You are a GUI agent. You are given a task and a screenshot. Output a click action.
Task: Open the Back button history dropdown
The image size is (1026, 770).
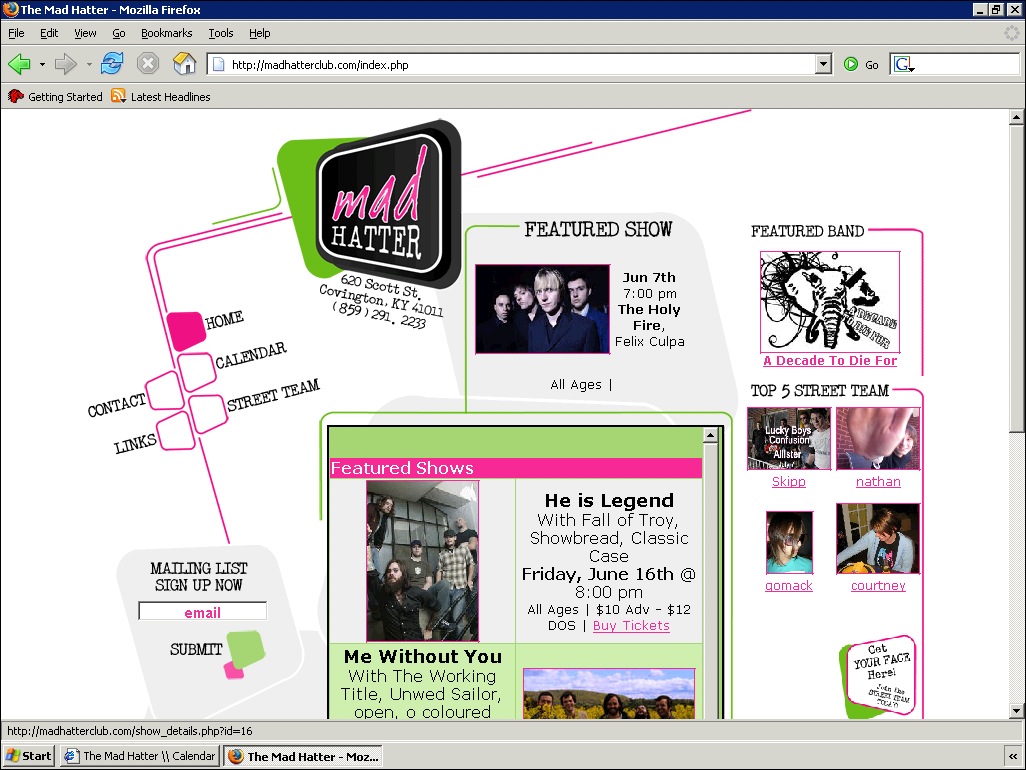pos(42,64)
